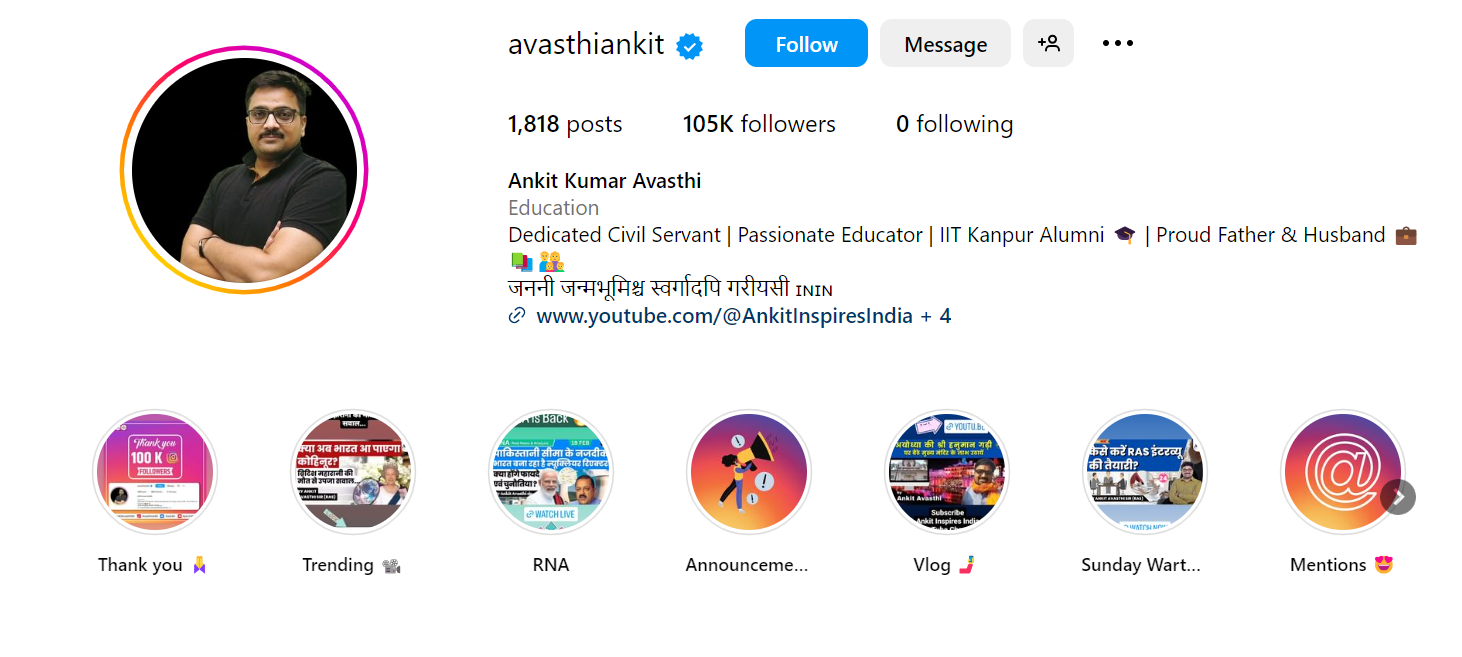
Task: Click the verified badge next to avasthiankit
Action: [689, 46]
